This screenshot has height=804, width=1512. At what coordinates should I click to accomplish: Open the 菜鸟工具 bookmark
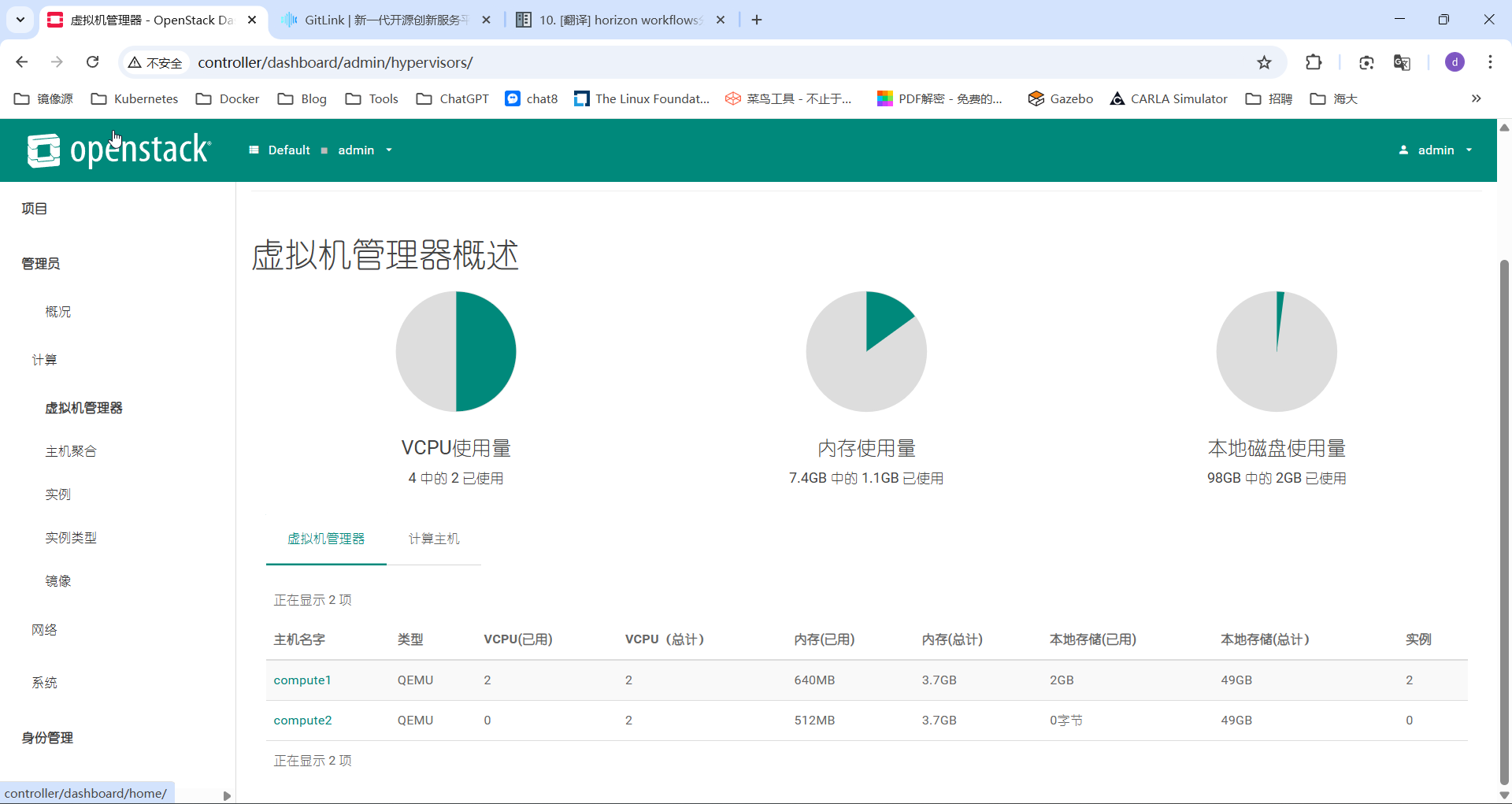(x=788, y=98)
